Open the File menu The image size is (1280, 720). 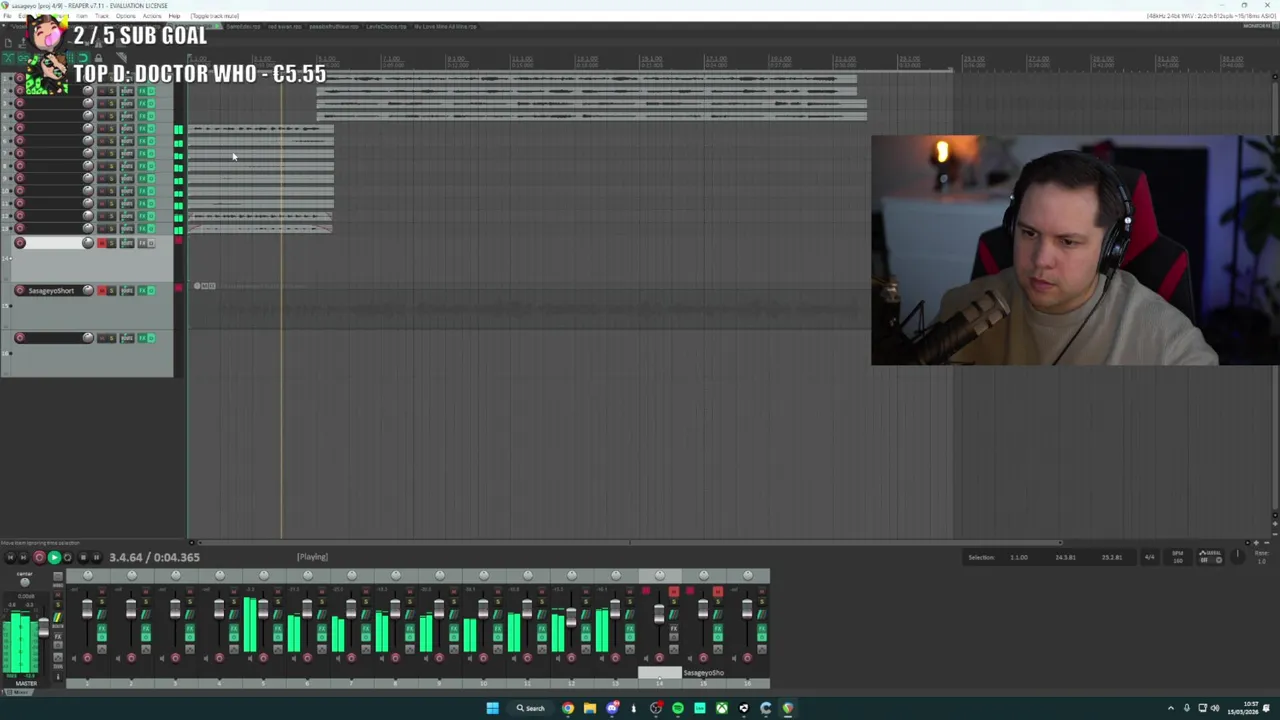[x=7, y=16]
